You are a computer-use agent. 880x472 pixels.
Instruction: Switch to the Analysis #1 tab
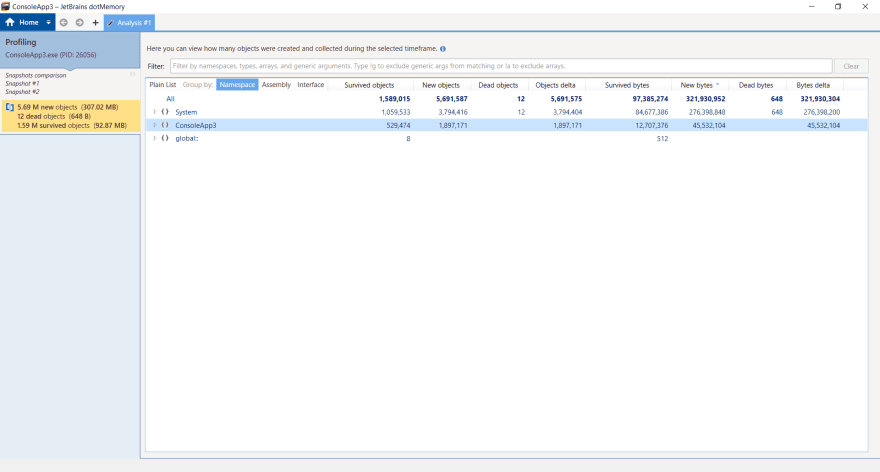click(129, 22)
